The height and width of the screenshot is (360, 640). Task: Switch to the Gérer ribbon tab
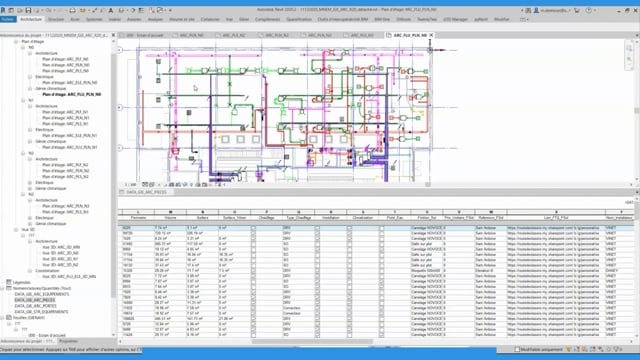pyautogui.click(x=244, y=19)
